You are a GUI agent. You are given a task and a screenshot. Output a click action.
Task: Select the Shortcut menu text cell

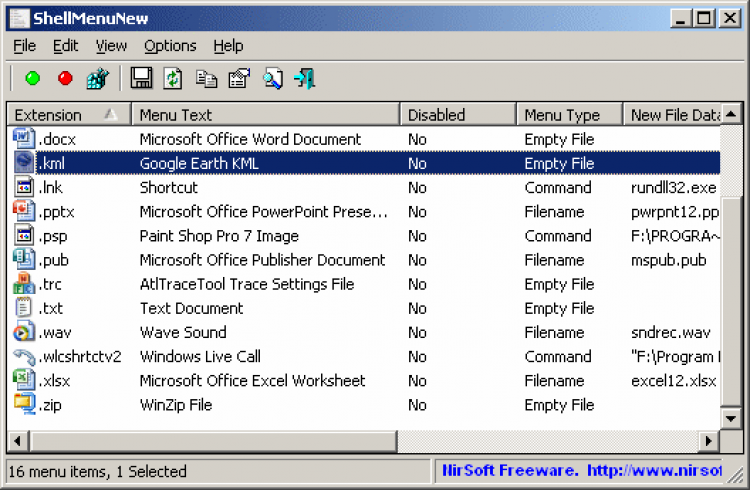coord(168,188)
